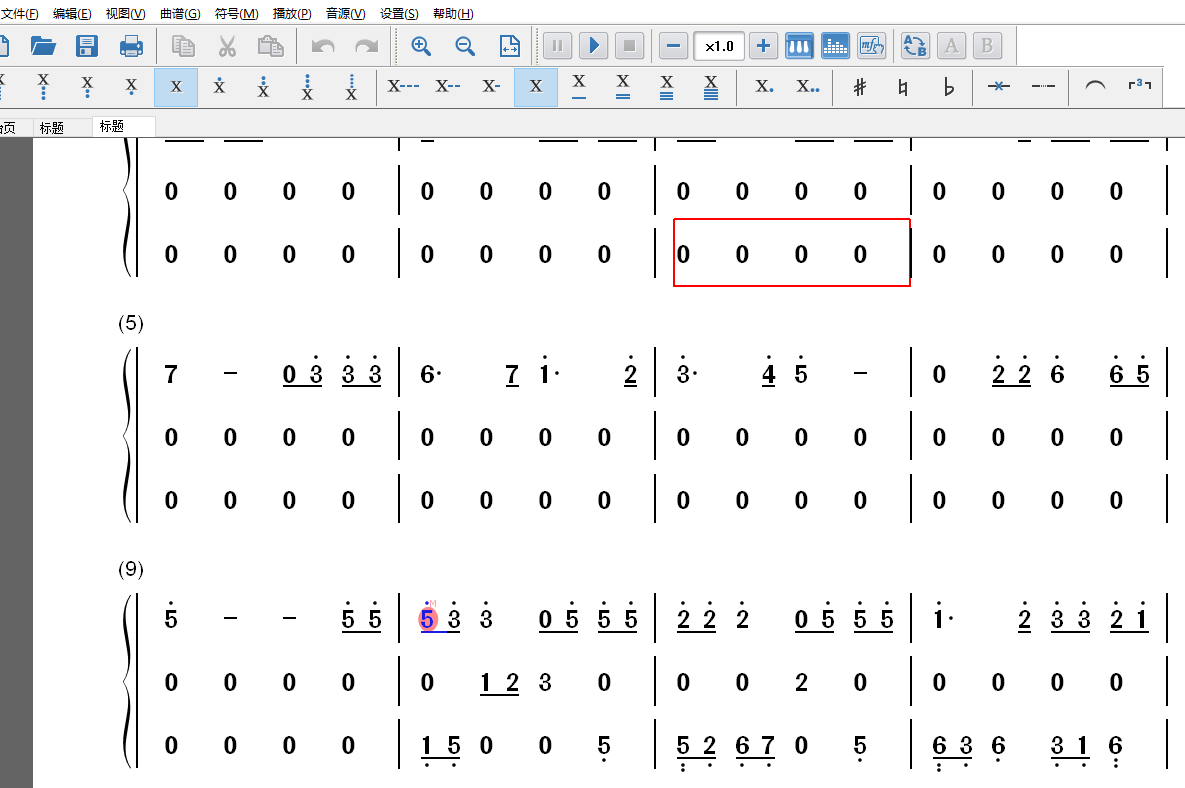Open the 文件(F) menu
Viewport: 1185px width, 788px height.
[20, 14]
